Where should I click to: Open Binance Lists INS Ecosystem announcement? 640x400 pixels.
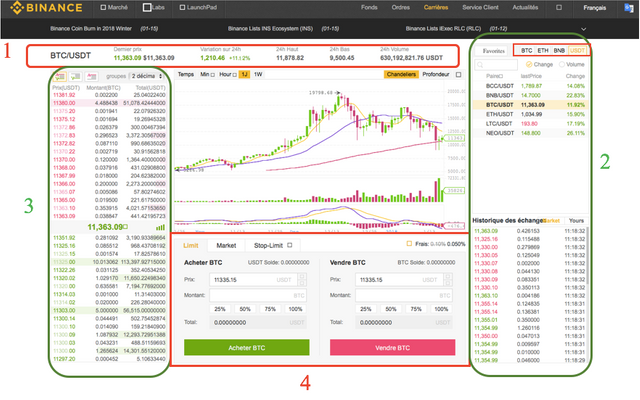click(x=270, y=29)
